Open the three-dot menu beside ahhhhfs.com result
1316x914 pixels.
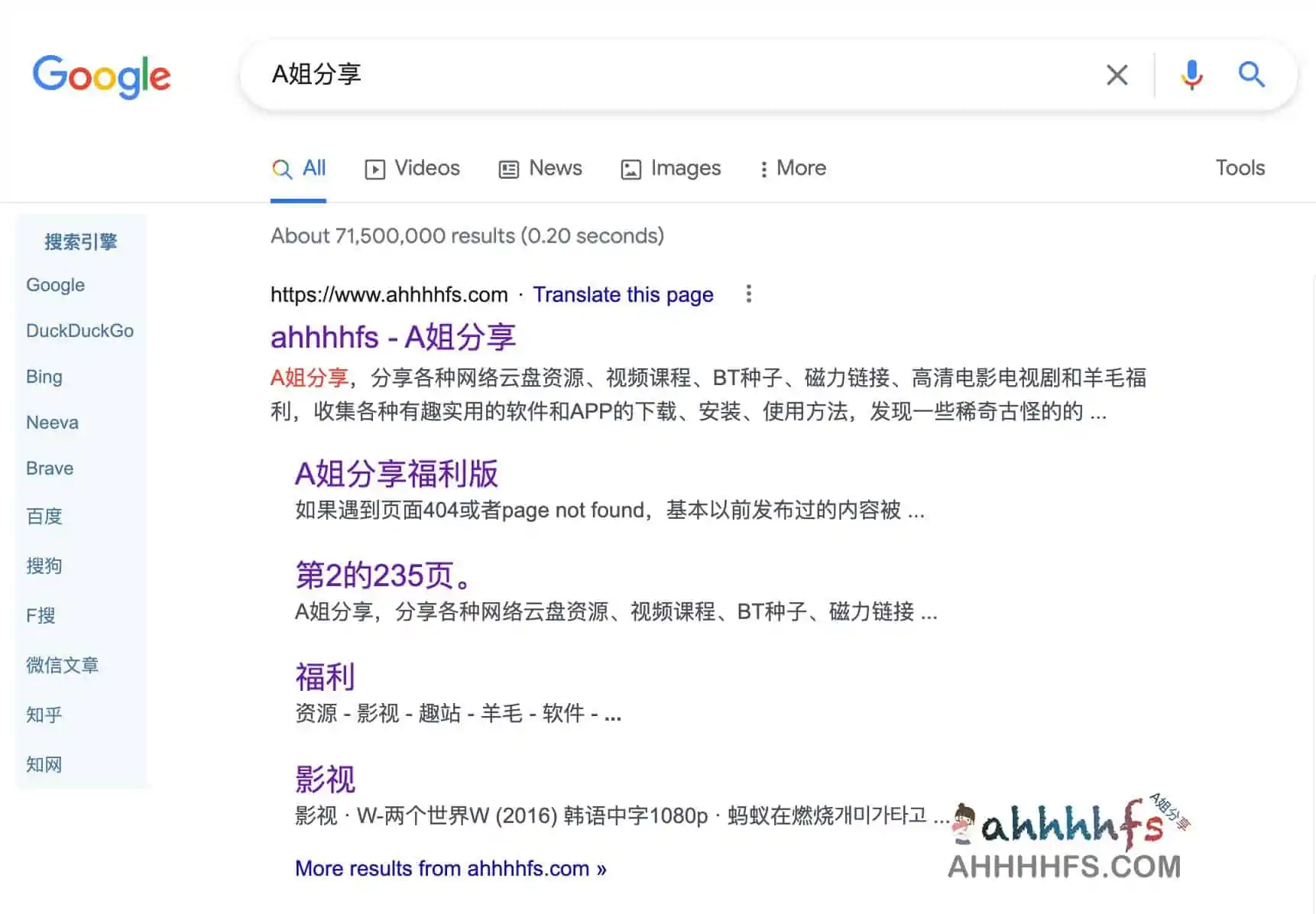(x=748, y=294)
